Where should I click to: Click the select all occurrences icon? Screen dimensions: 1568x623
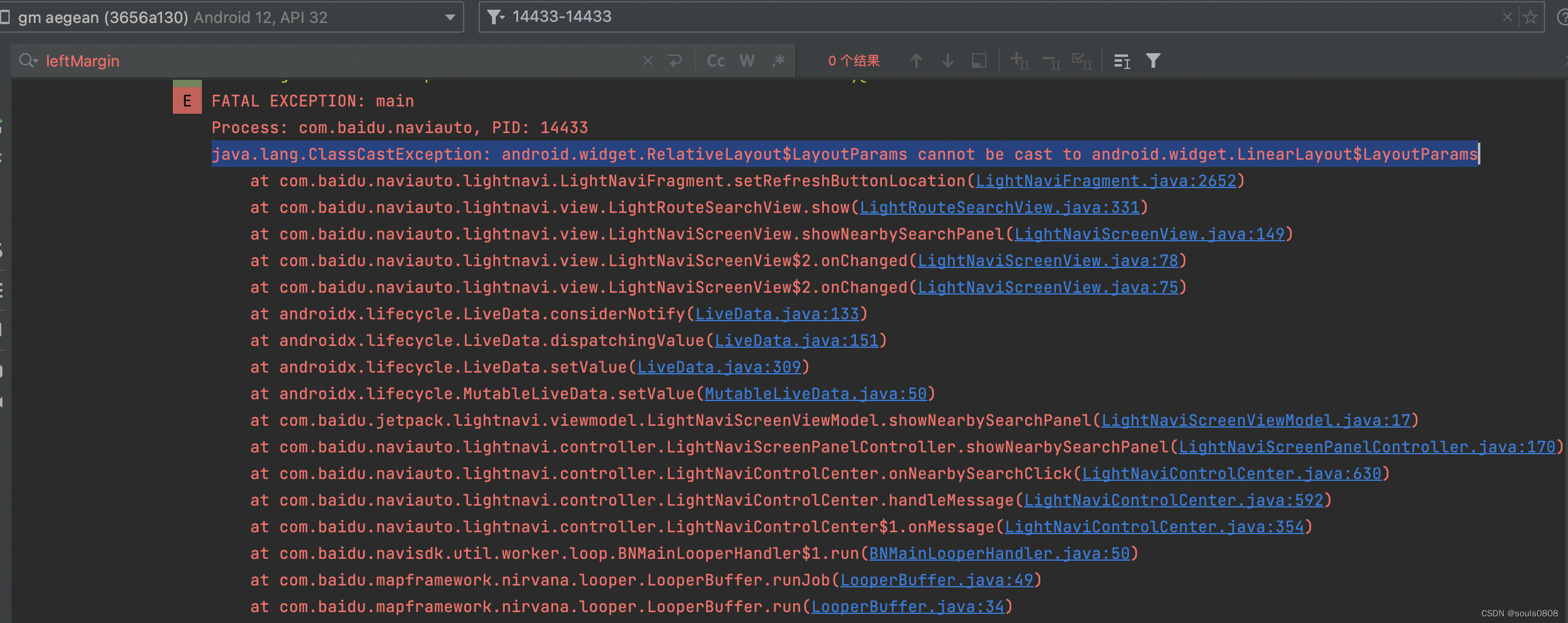[979, 61]
